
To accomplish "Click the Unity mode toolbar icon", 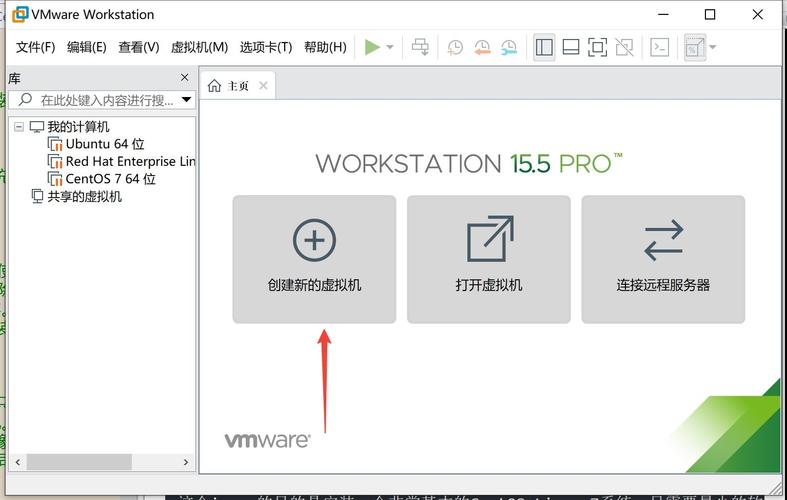I will pos(624,47).
